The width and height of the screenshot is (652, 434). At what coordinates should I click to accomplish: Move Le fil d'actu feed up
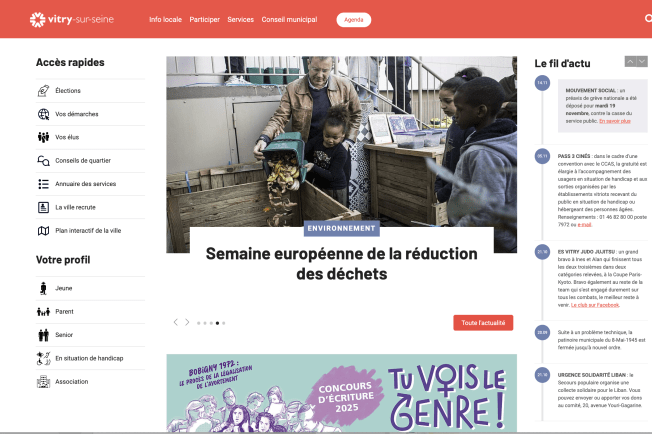click(630, 62)
